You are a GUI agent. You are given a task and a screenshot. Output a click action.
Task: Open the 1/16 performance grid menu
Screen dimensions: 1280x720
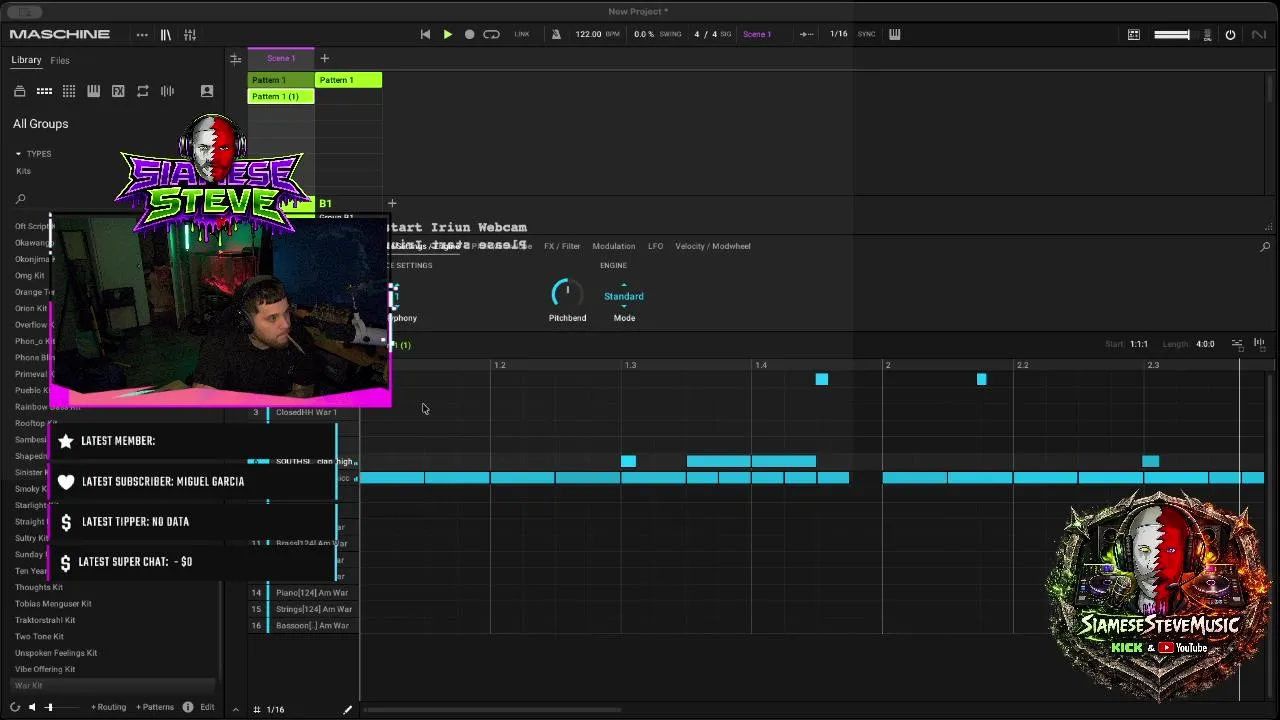[838, 34]
